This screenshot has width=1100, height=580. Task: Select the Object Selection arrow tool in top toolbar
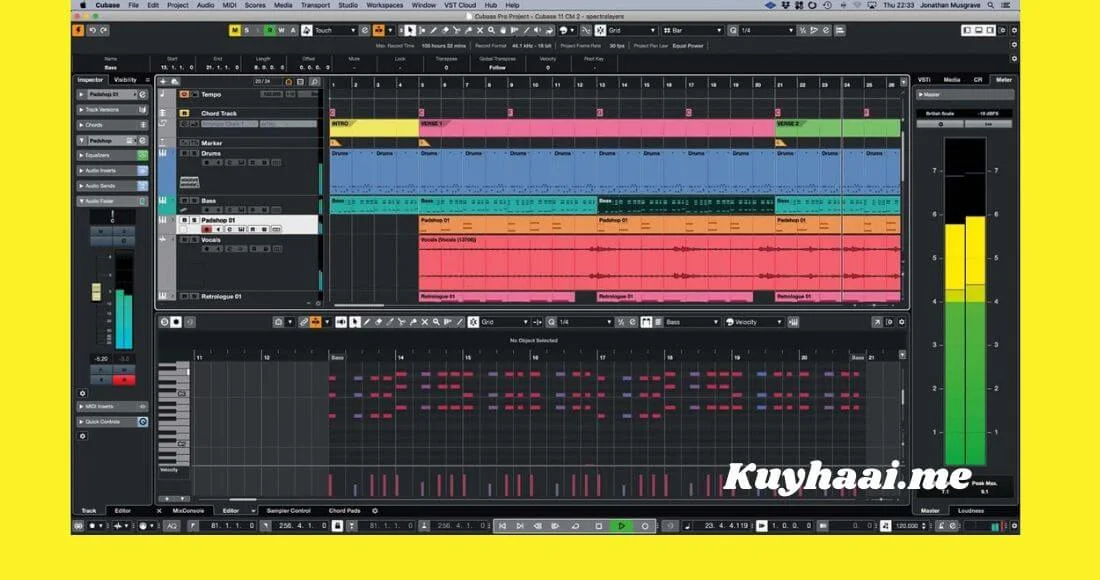click(x=410, y=30)
